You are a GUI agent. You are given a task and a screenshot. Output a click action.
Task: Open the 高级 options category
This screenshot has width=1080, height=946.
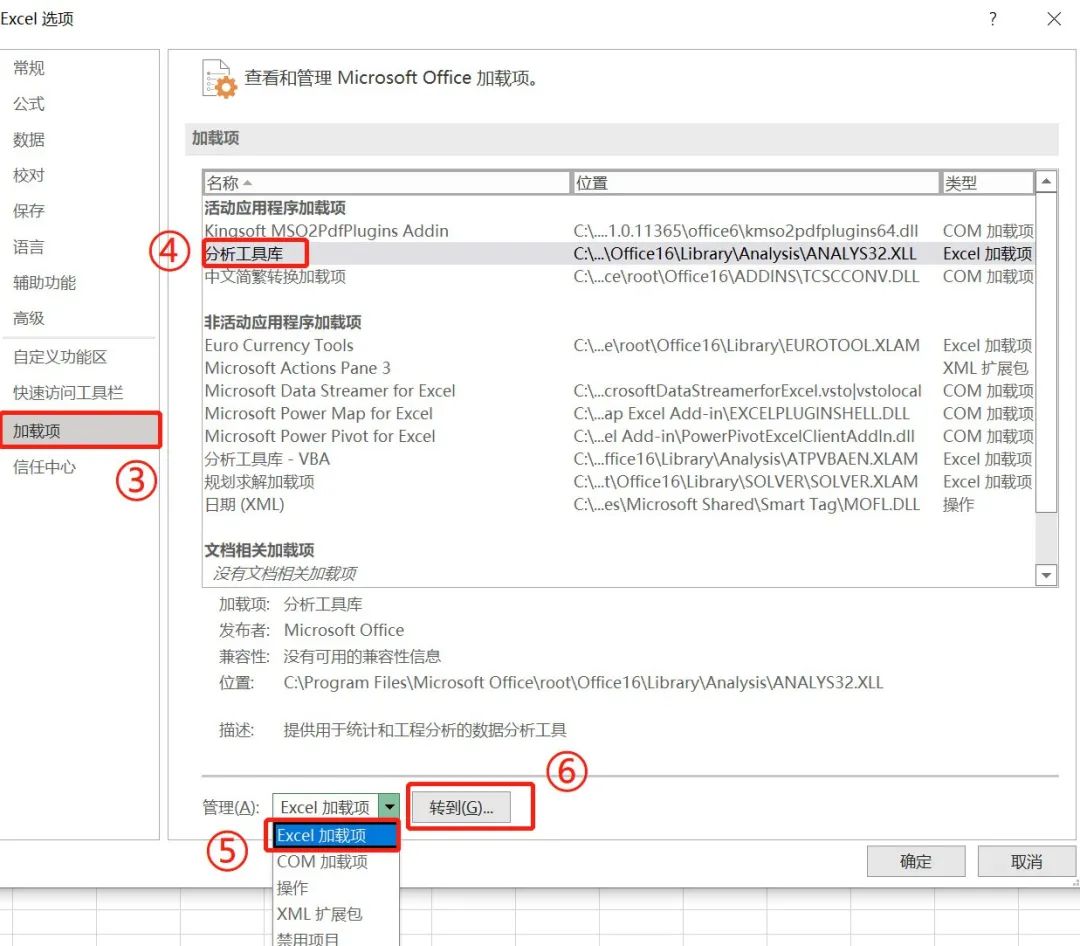pyautogui.click(x=28, y=318)
